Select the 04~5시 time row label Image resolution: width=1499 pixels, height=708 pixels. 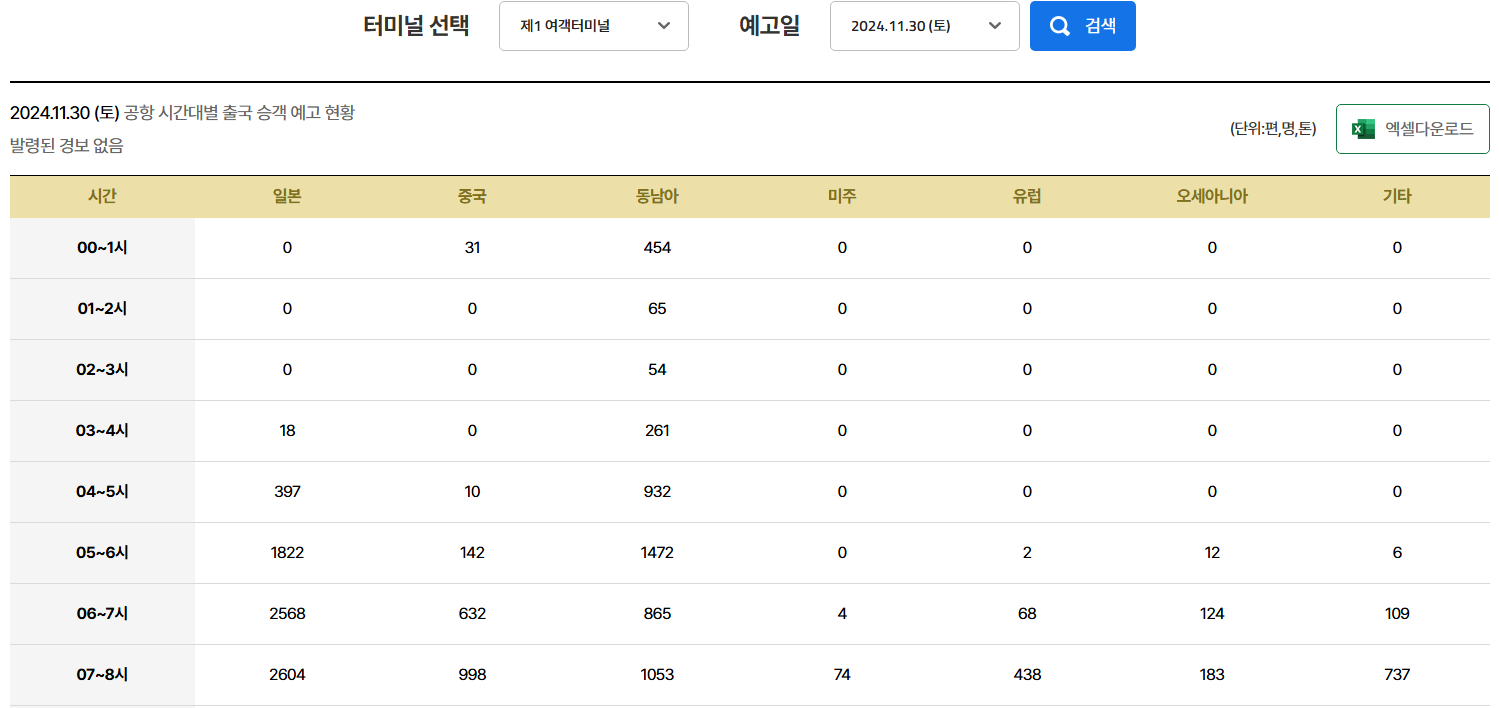click(102, 492)
